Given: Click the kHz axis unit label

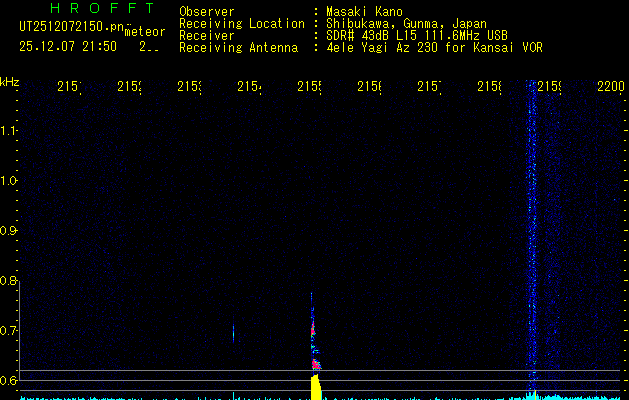Looking at the screenshot, I should click(9, 81).
